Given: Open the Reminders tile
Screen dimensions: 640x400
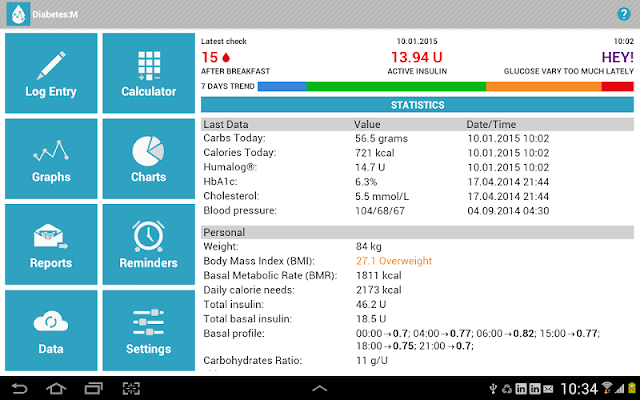Looking at the screenshot, I should click(x=149, y=244).
